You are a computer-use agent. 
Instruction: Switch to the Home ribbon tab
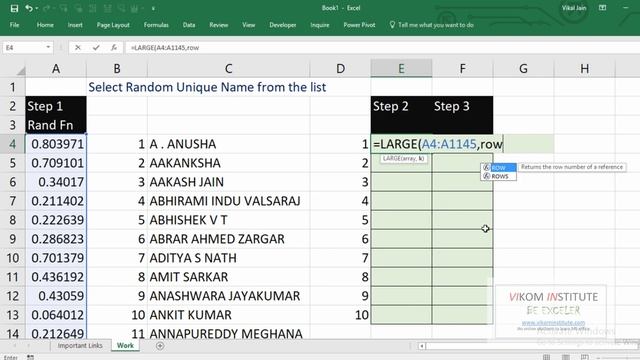tap(45, 25)
